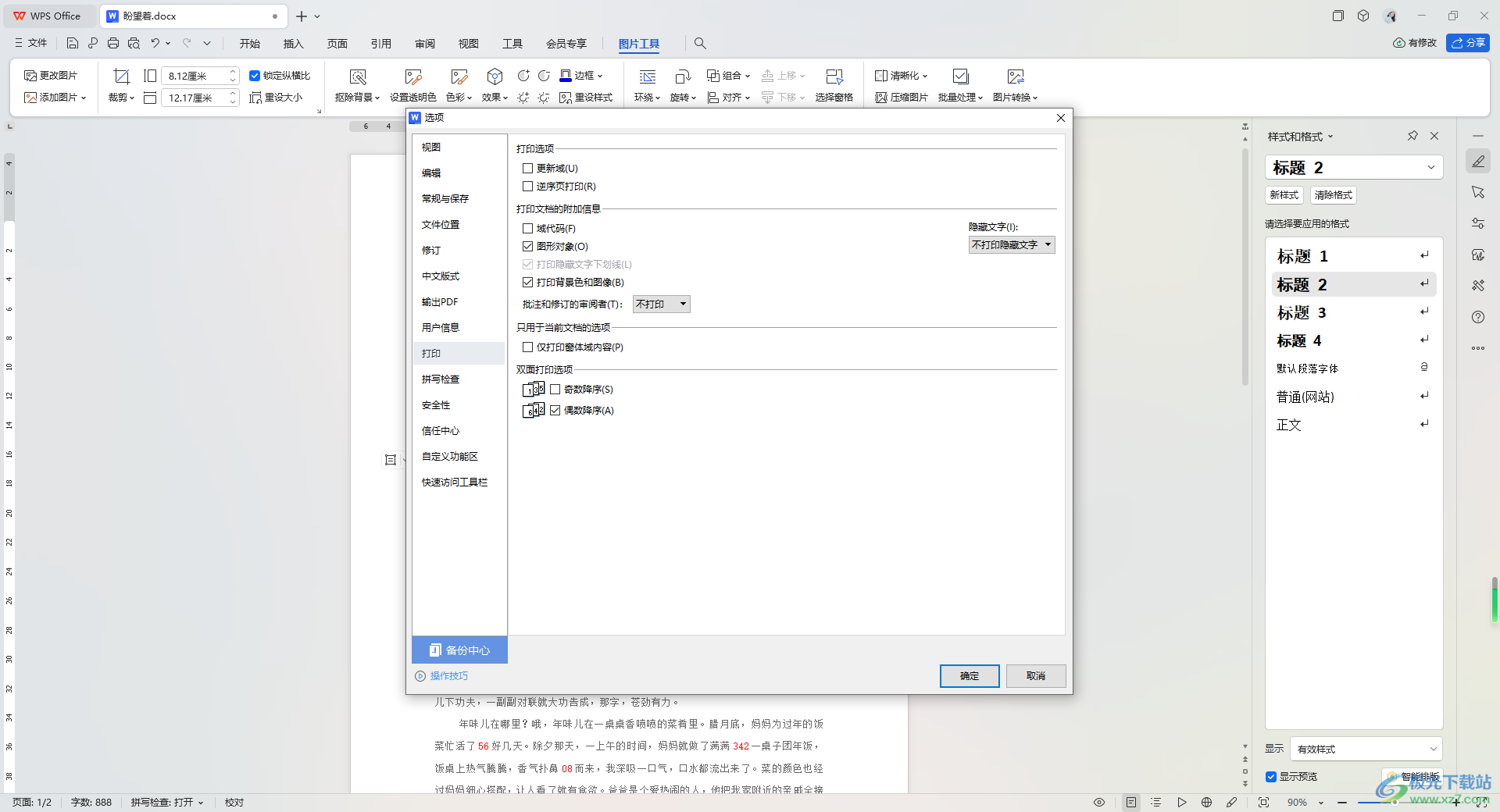Screen dimensions: 1500x812
Task: Click the web layout globe icon in status bar
Action: 1207,803
